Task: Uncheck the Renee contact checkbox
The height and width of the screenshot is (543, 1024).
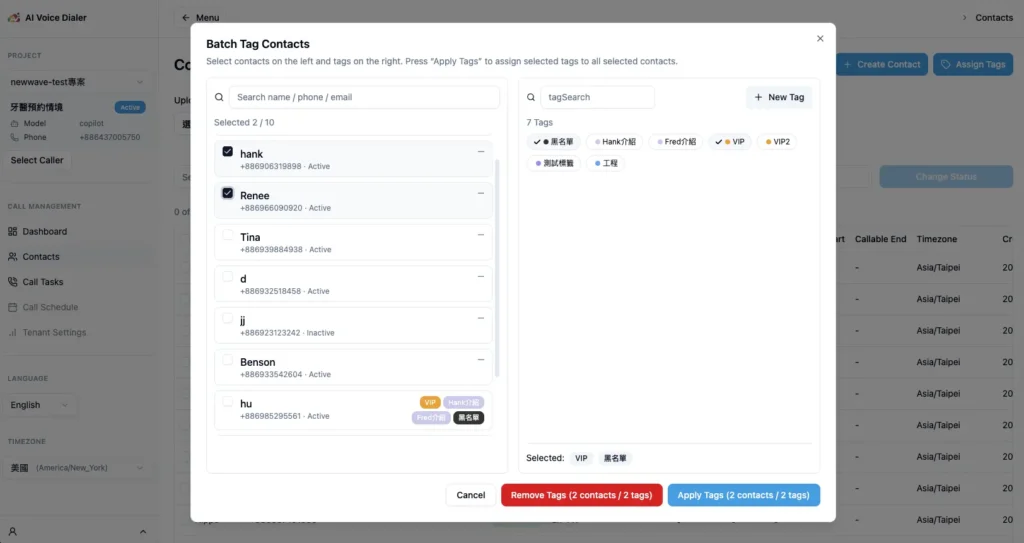Action: pos(228,193)
